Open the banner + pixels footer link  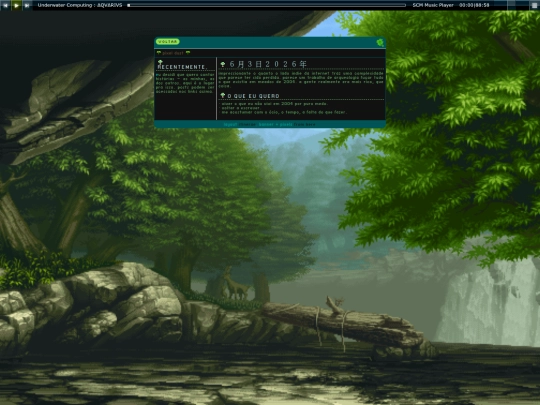(x=276, y=124)
